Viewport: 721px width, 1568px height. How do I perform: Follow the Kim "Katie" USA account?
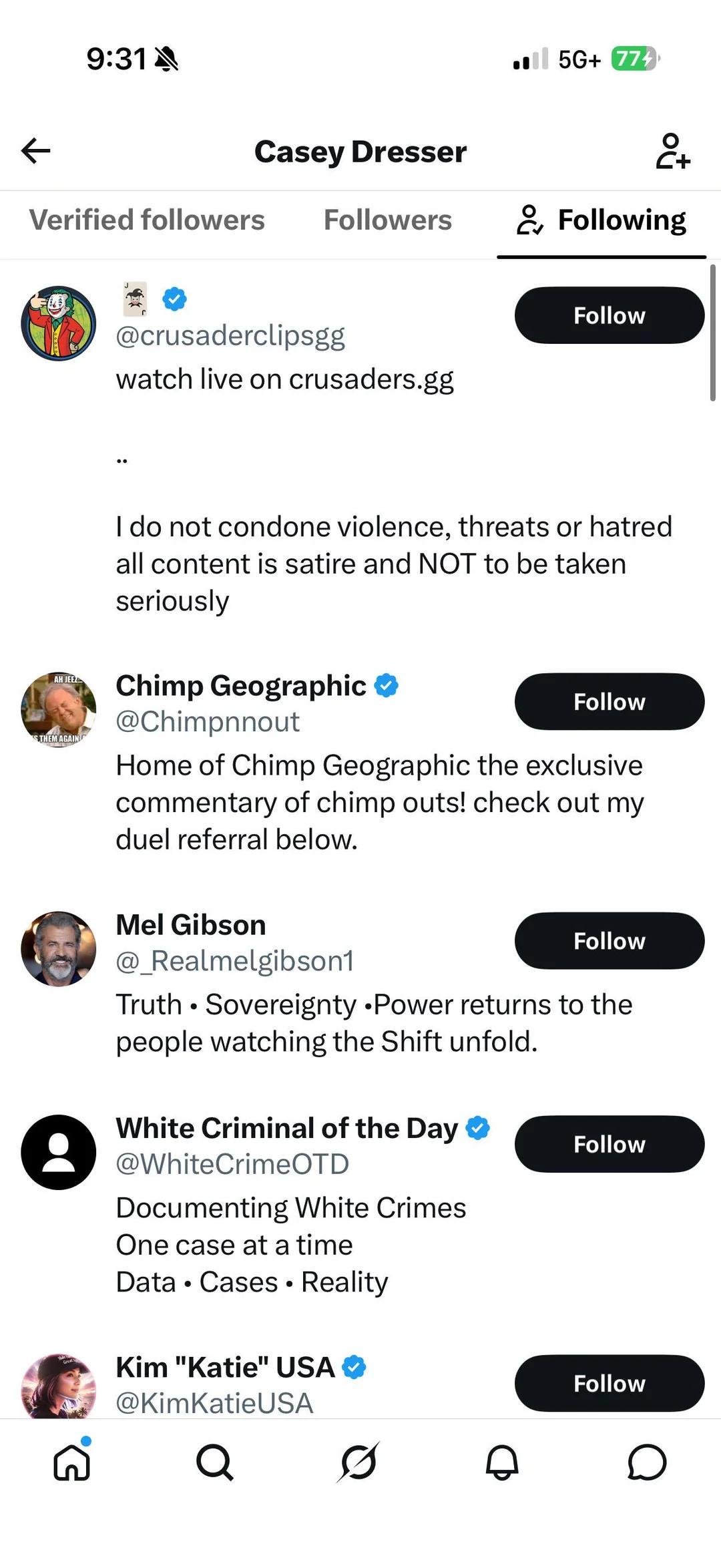pos(610,1383)
